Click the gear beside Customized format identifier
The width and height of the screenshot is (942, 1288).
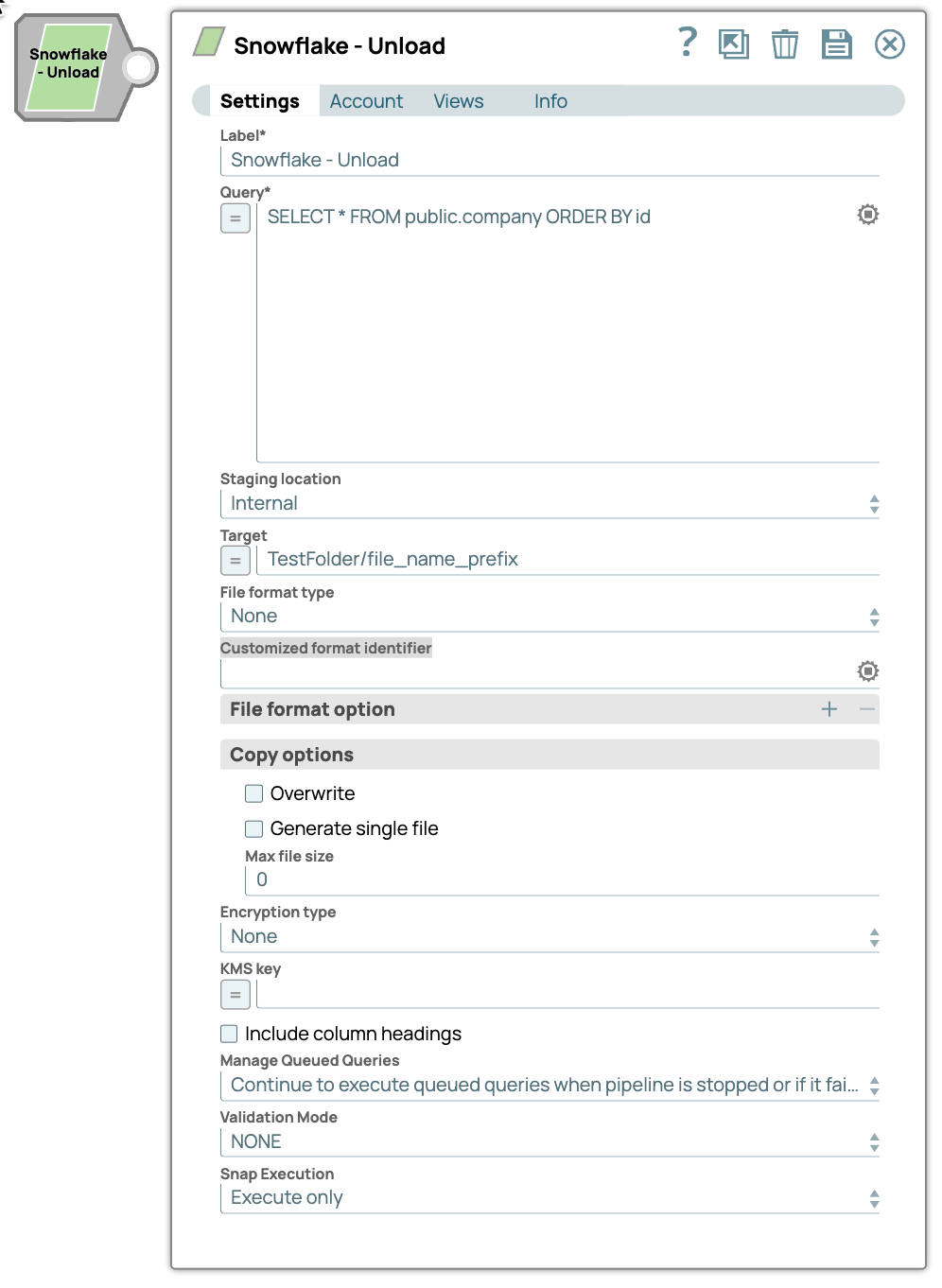click(867, 670)
